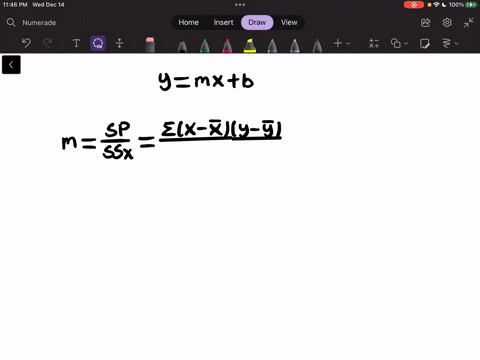Screen dimensions: 480x360
Task: Open the Home tab
Action: (x=188, y=22)
